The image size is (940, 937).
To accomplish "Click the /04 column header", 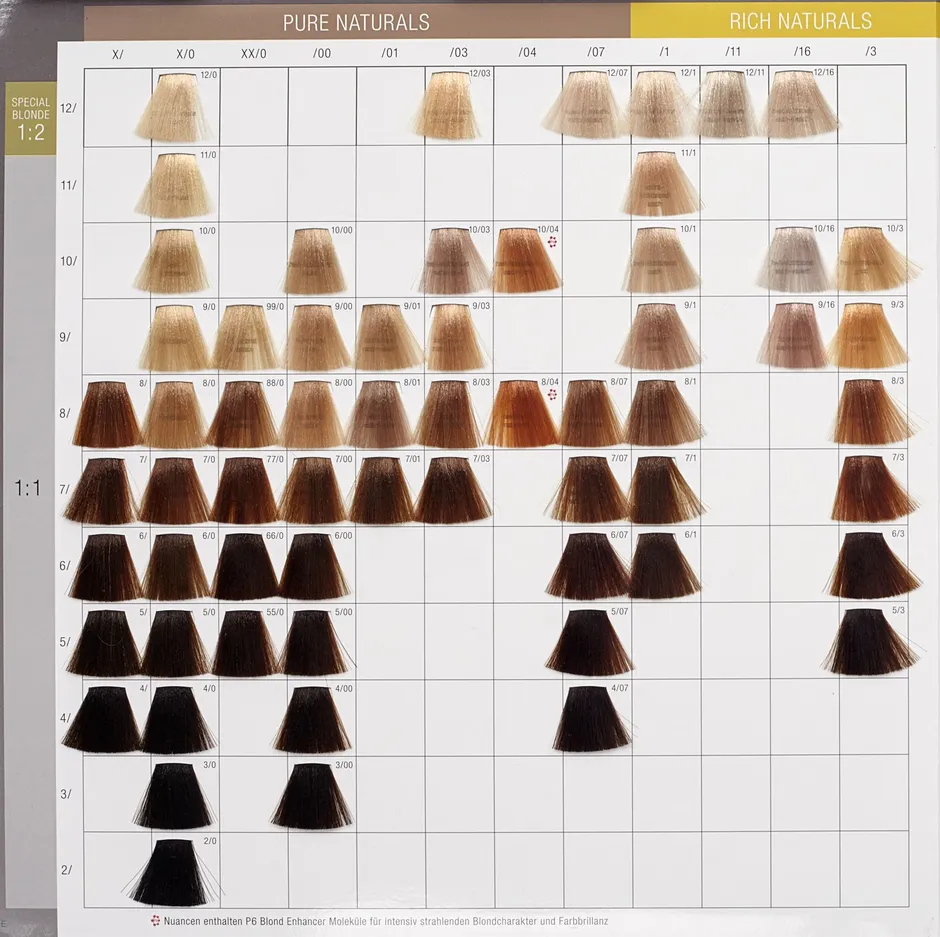I will click(527, 53).
